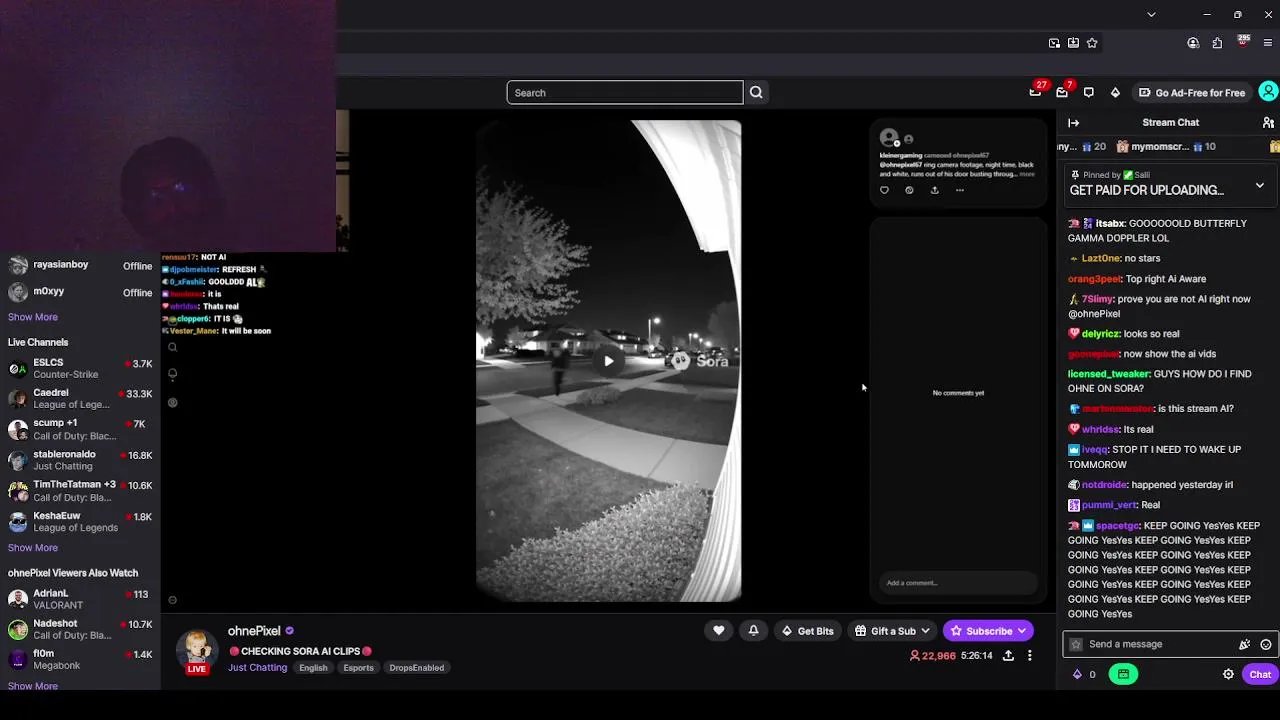Screen dimensions: 1280x720
Task: Expand Show More under Viewers Also Watch
Action: (33, 686)
